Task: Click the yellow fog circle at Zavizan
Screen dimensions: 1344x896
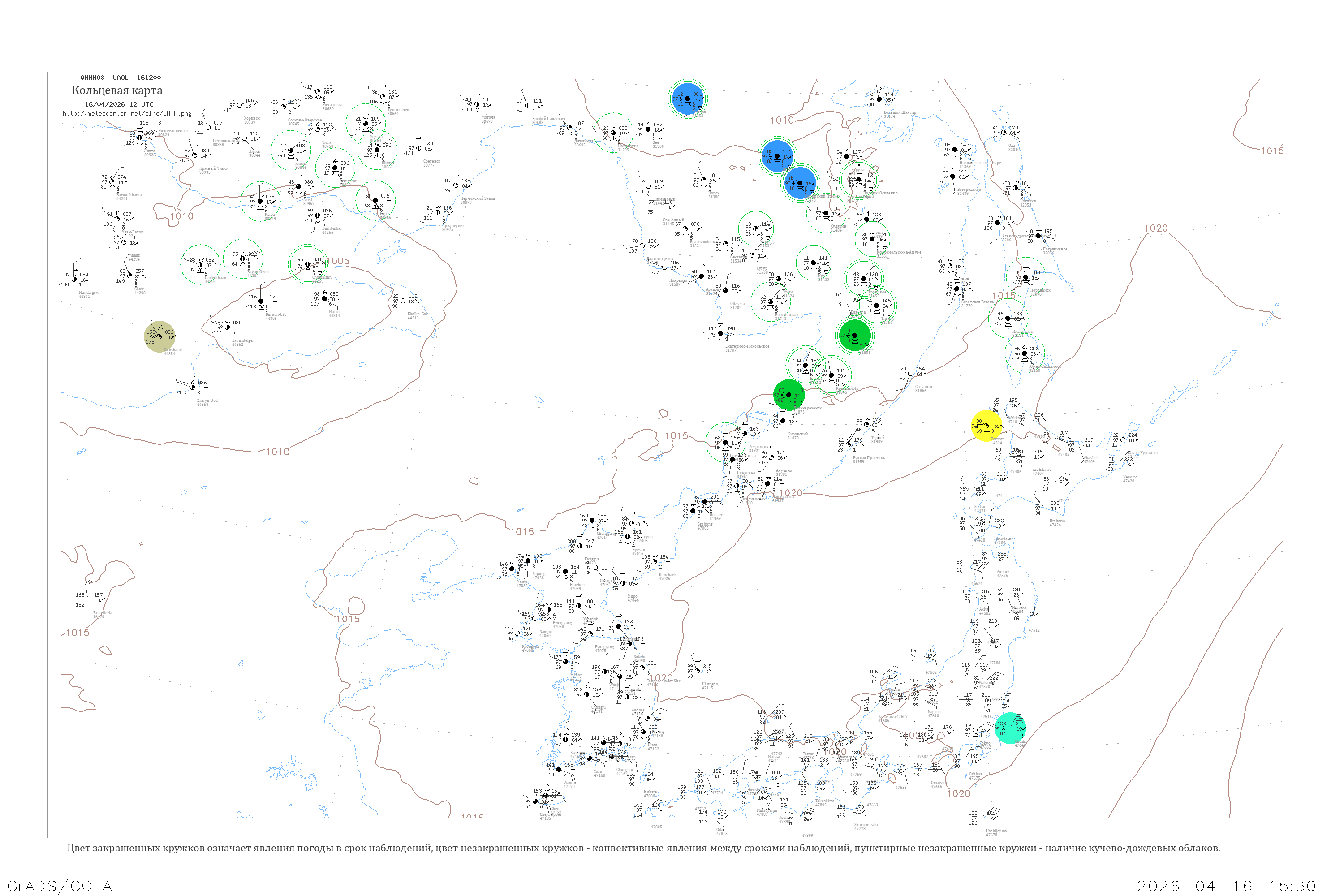Action: pyautogui.click(x=986, y=426)
